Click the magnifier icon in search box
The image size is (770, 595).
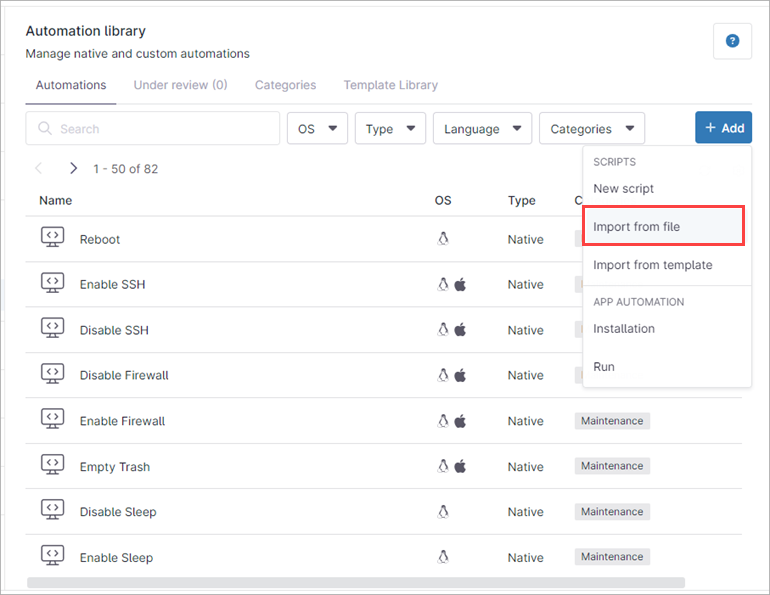tap(45, 129)
